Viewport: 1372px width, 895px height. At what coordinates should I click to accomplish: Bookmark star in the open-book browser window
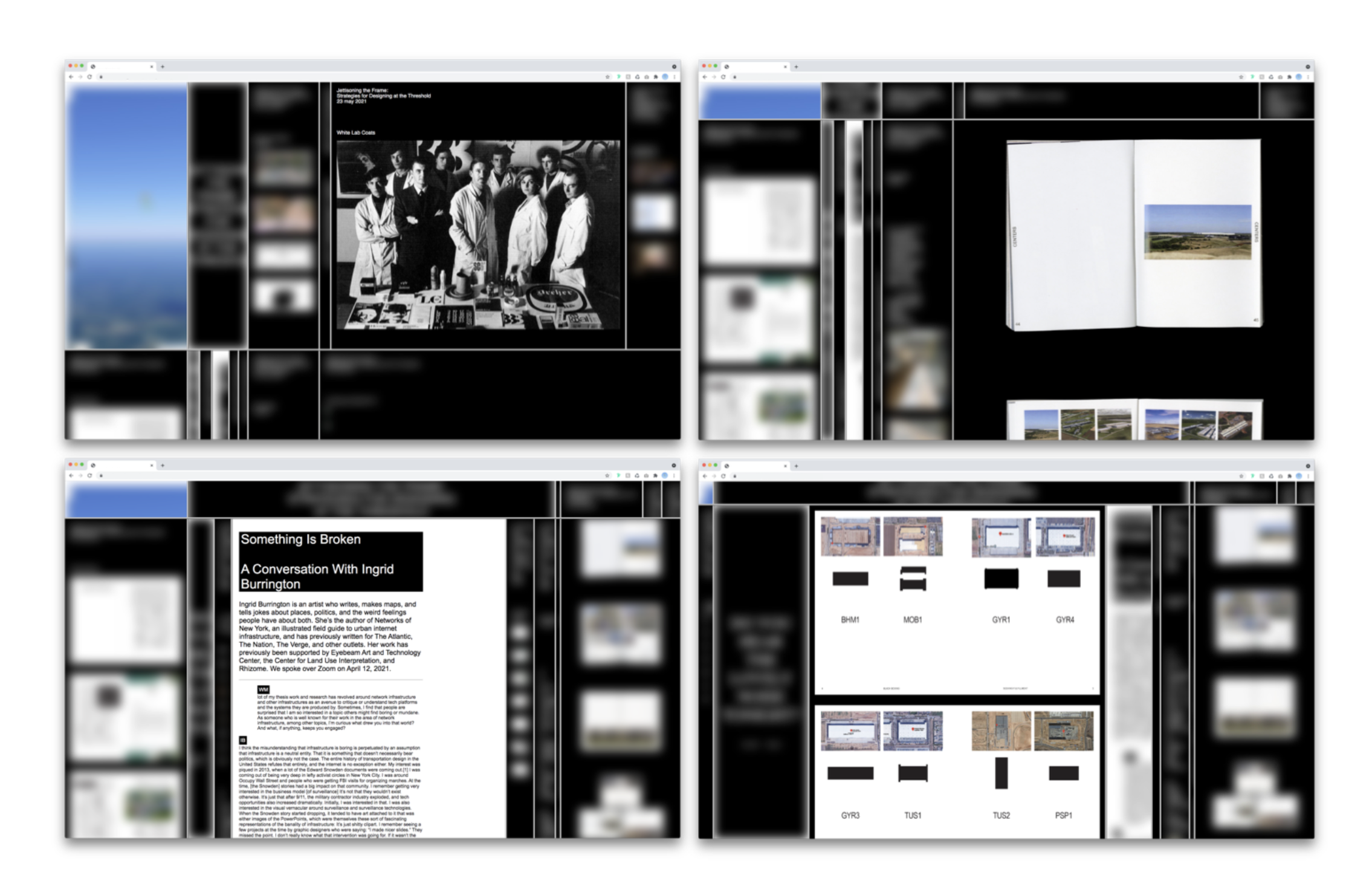(1241, 77)
